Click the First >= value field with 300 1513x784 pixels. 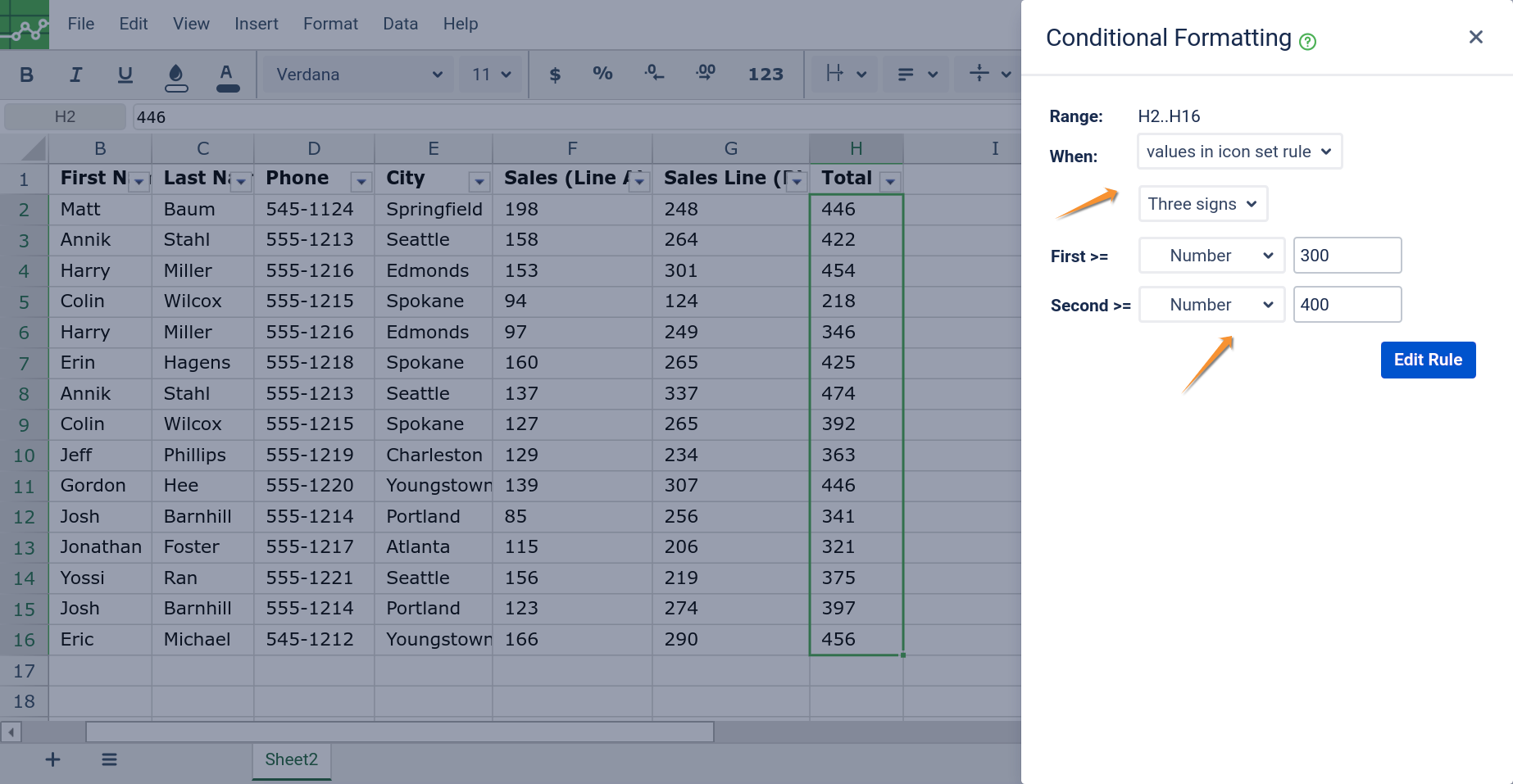click(1347, 256)
